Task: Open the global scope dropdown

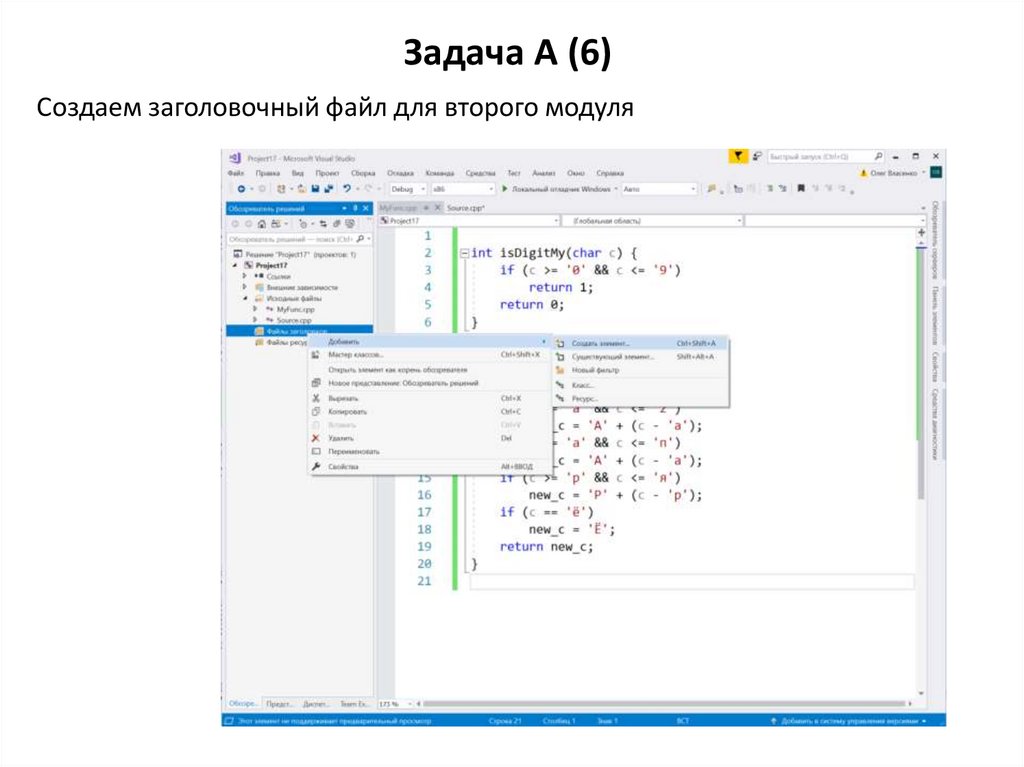Action: [653, 221]
